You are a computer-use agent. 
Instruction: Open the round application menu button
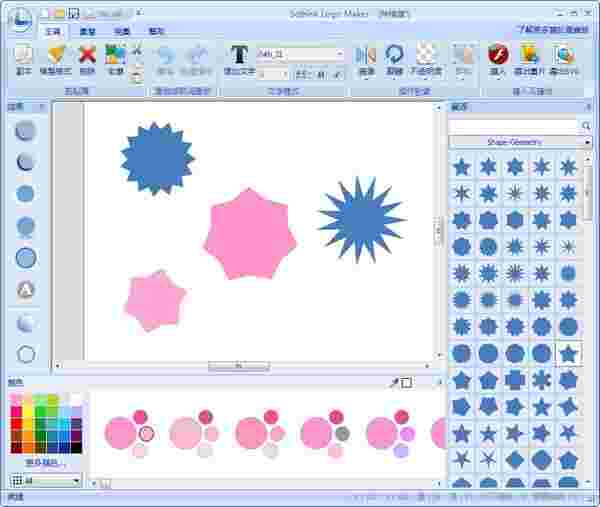point(21,21)
